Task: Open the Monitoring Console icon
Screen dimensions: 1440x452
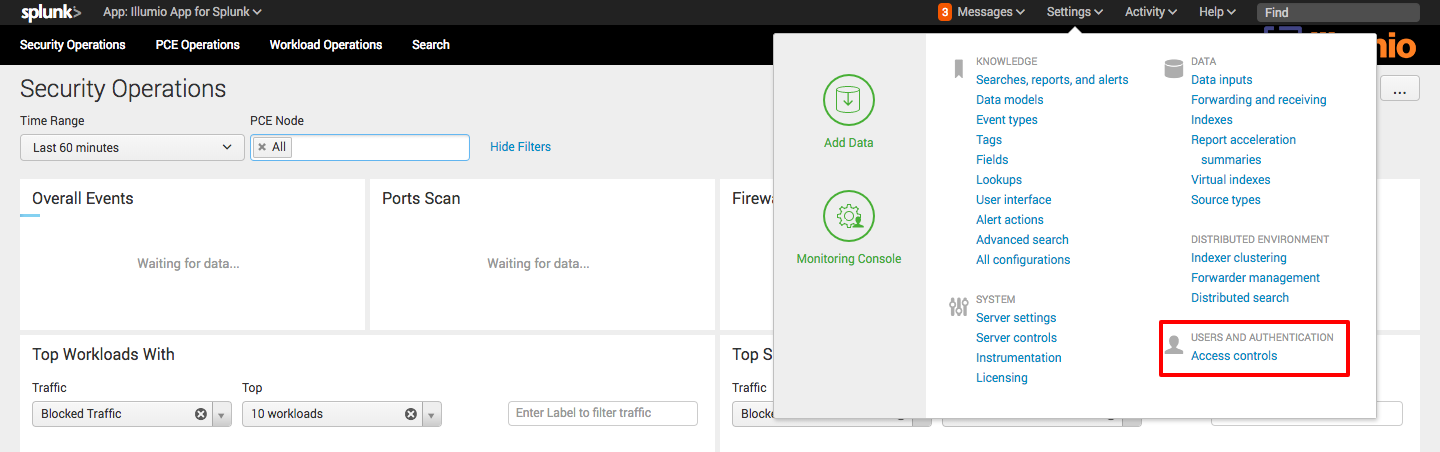Action: pyautogui.click(x=848, y=216)
